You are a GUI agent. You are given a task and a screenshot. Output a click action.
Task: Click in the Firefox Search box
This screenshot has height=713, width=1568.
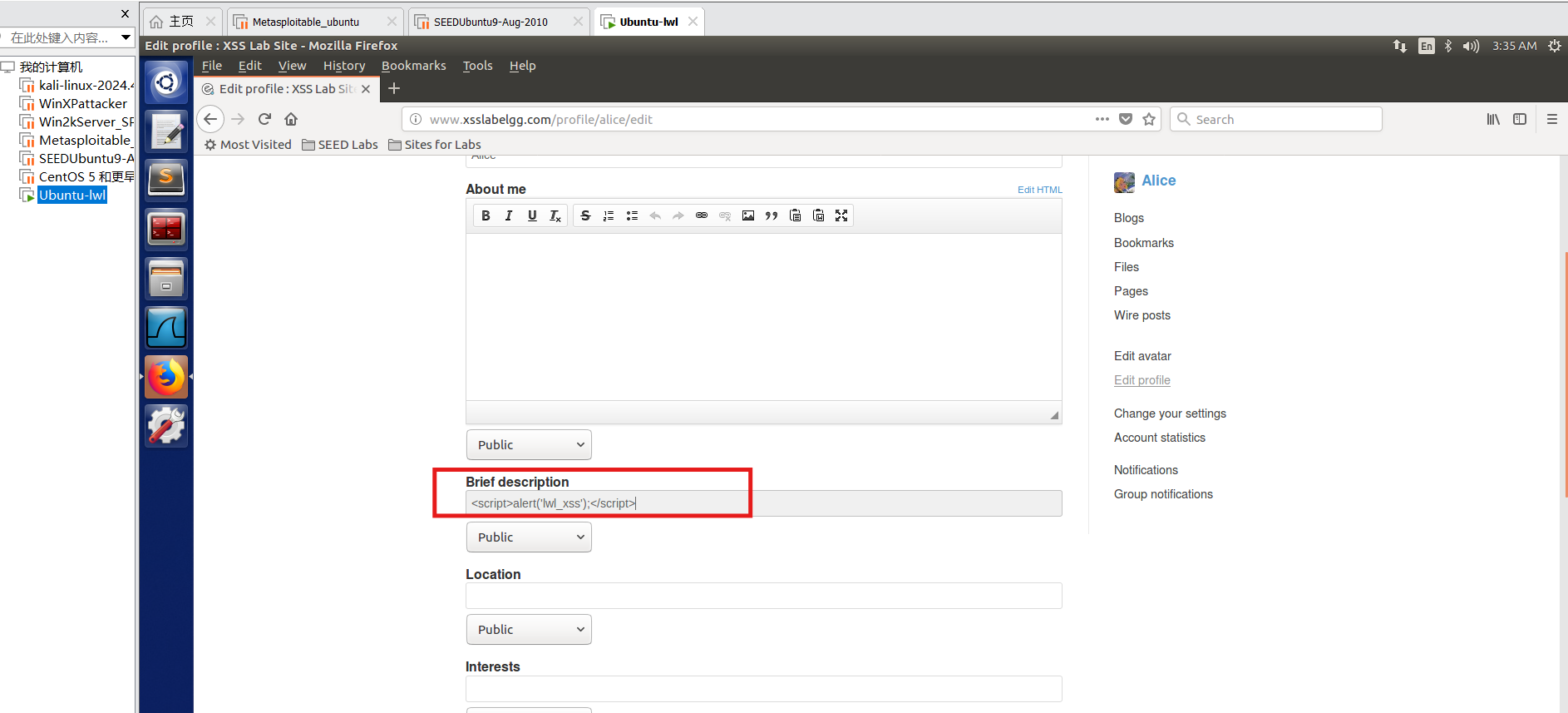pos(1275,119)
